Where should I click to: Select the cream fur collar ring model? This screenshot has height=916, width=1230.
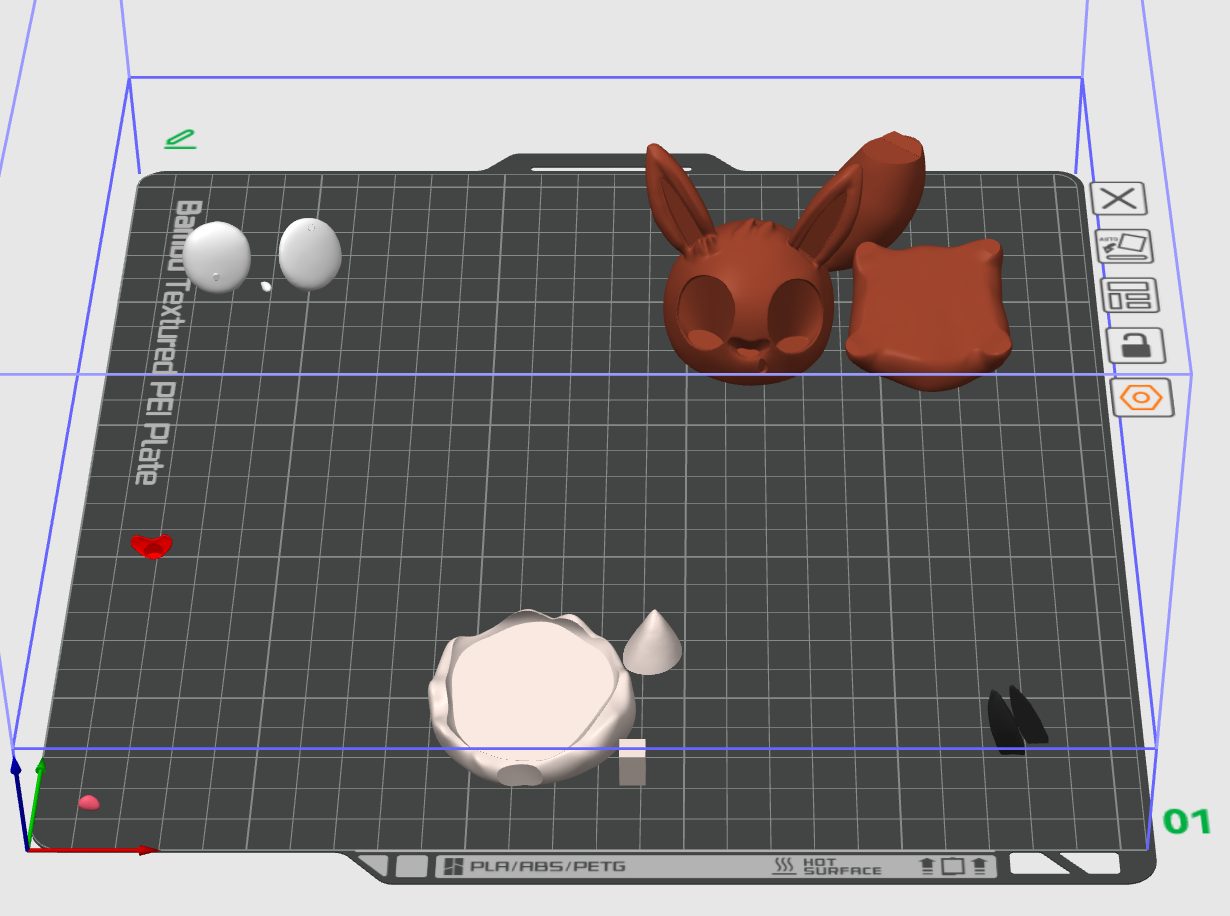coord(531,698)
